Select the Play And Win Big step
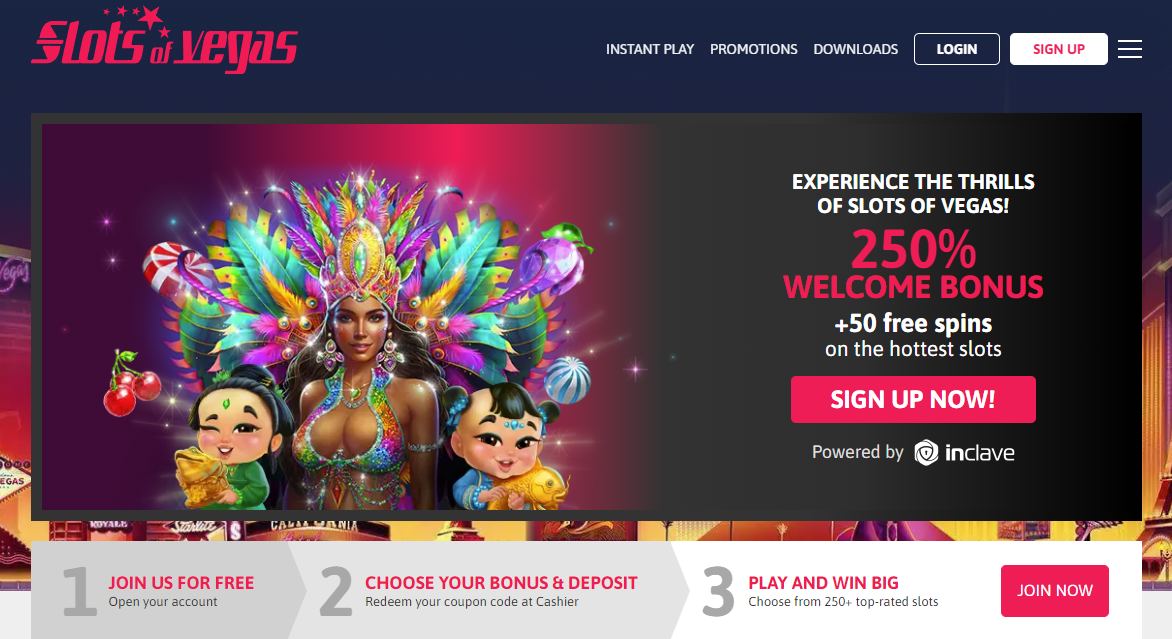The width and height of the screenshot is (1172, 639). (843, 590)
